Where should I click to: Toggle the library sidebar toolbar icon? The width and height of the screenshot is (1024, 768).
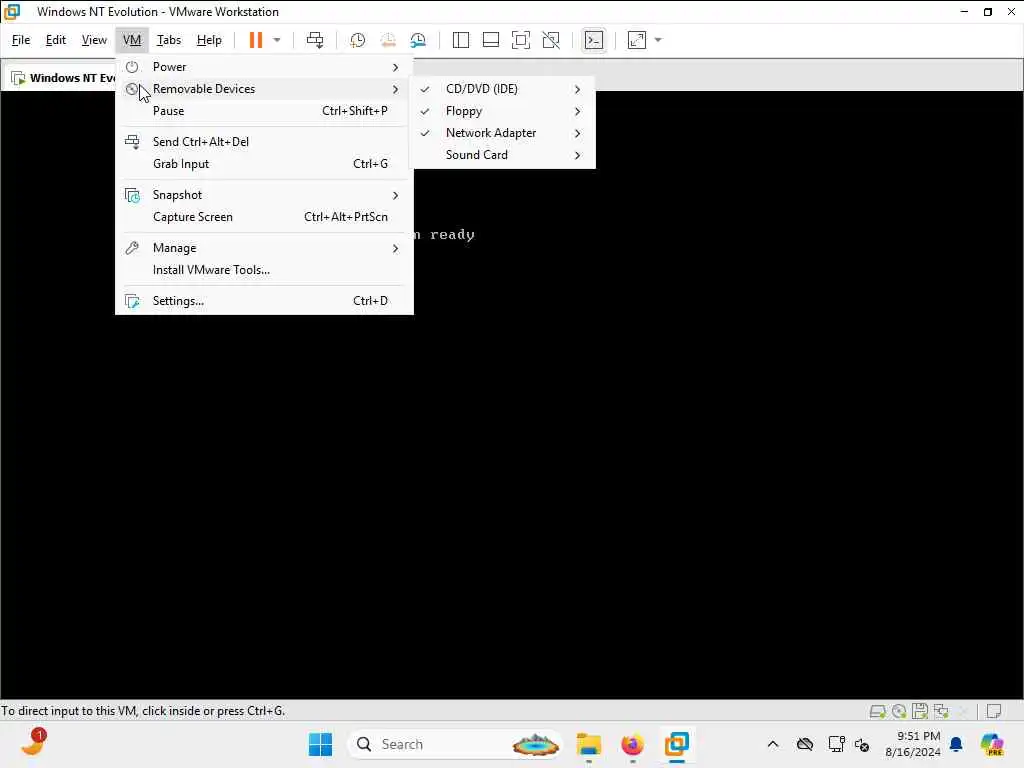pyautogui.click(x=460, y=40)
